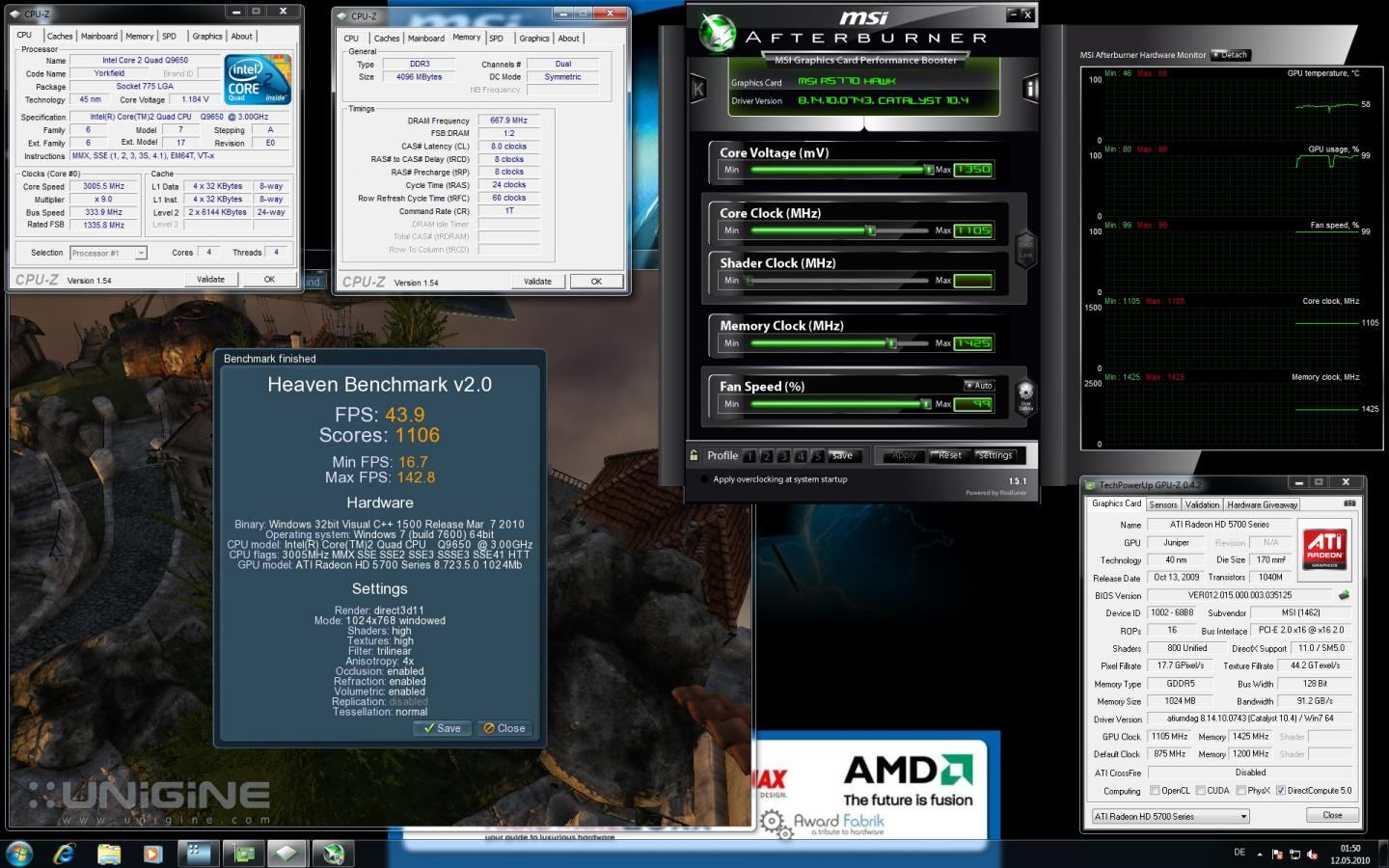1389x868 pixels.
Task: Click the Afterburner Apply button
Action: [x=904, y=455]
